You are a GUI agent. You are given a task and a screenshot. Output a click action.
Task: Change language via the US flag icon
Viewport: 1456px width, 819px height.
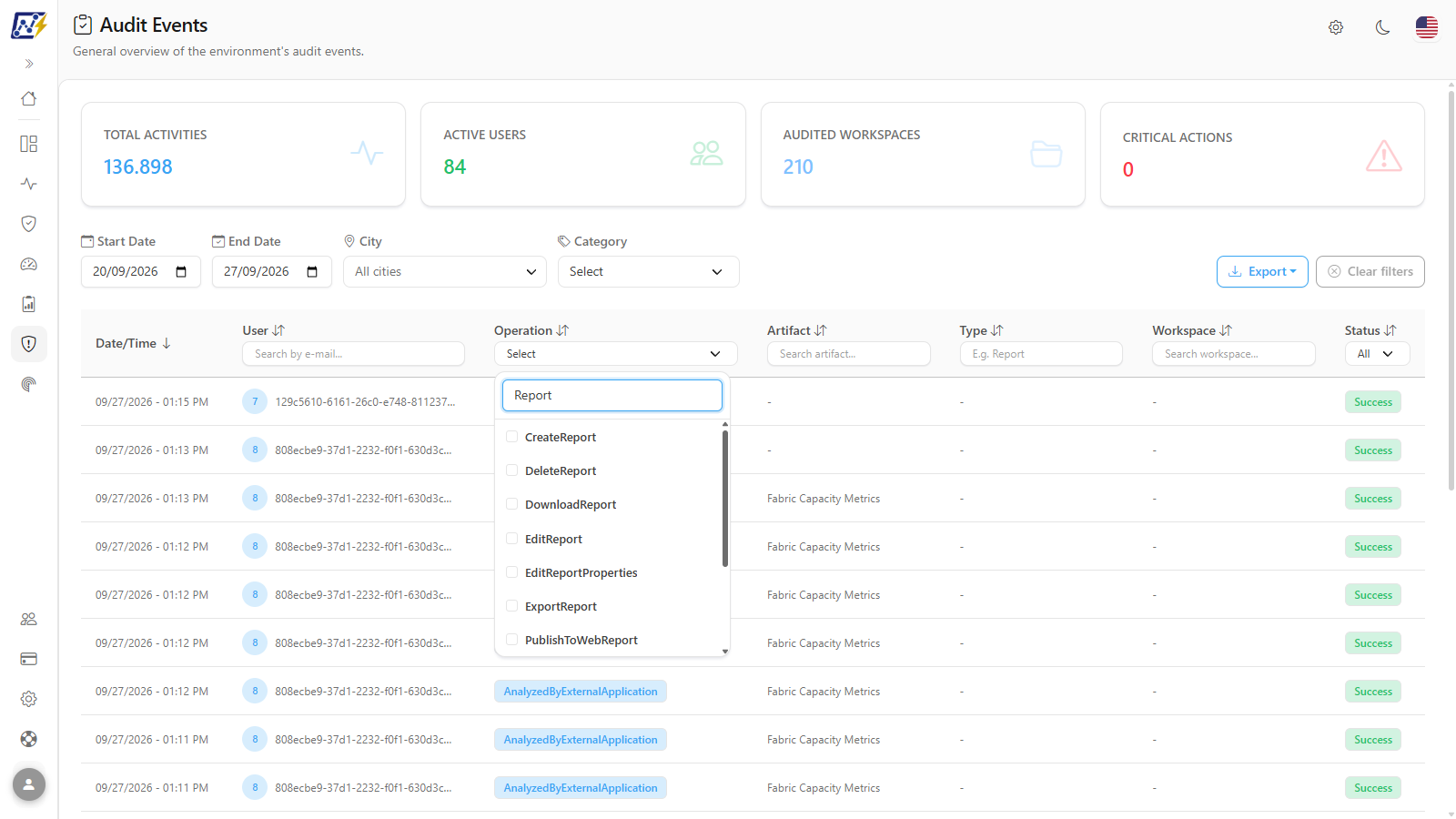pos(1427,27)
